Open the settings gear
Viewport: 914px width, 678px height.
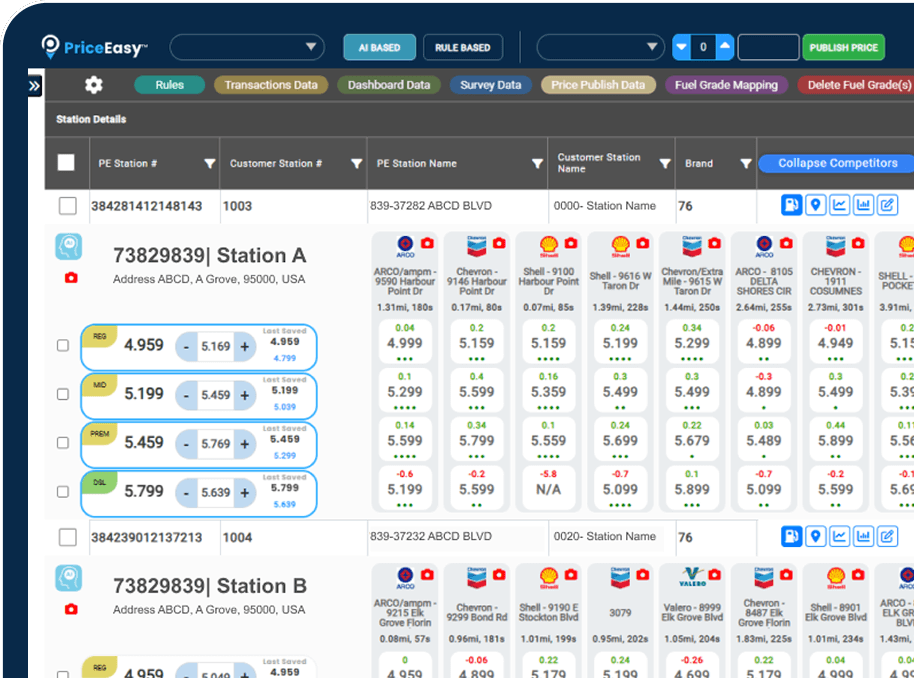(x=94, y=85)
